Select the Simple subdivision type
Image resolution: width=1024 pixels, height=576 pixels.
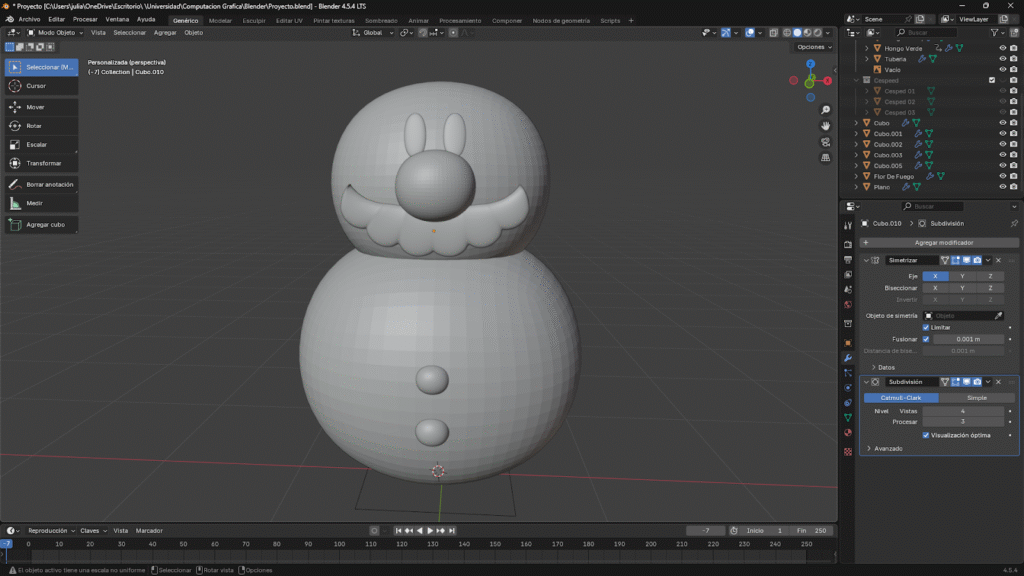click(x=976, y=397)
